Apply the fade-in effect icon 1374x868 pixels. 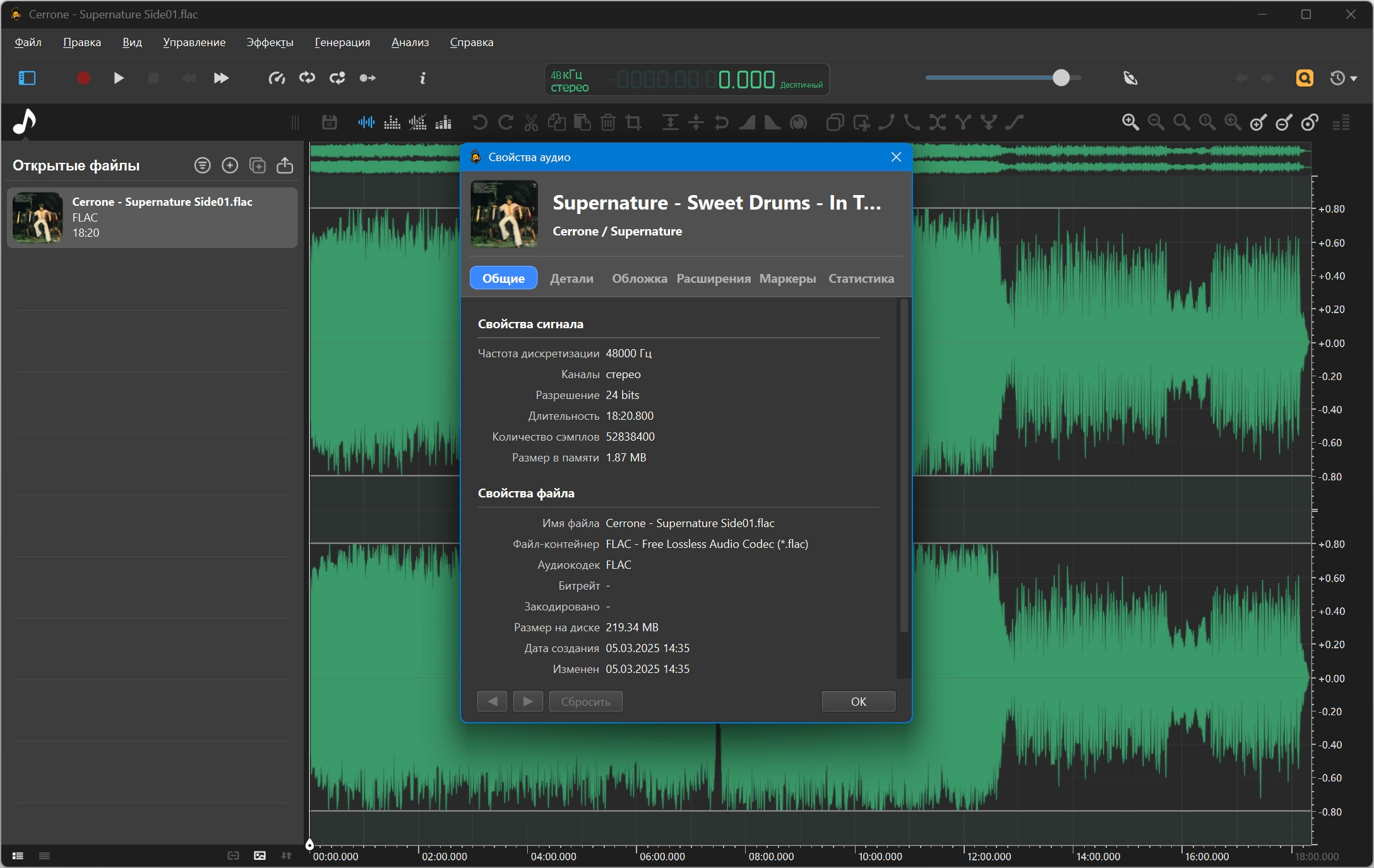[748, 122]
